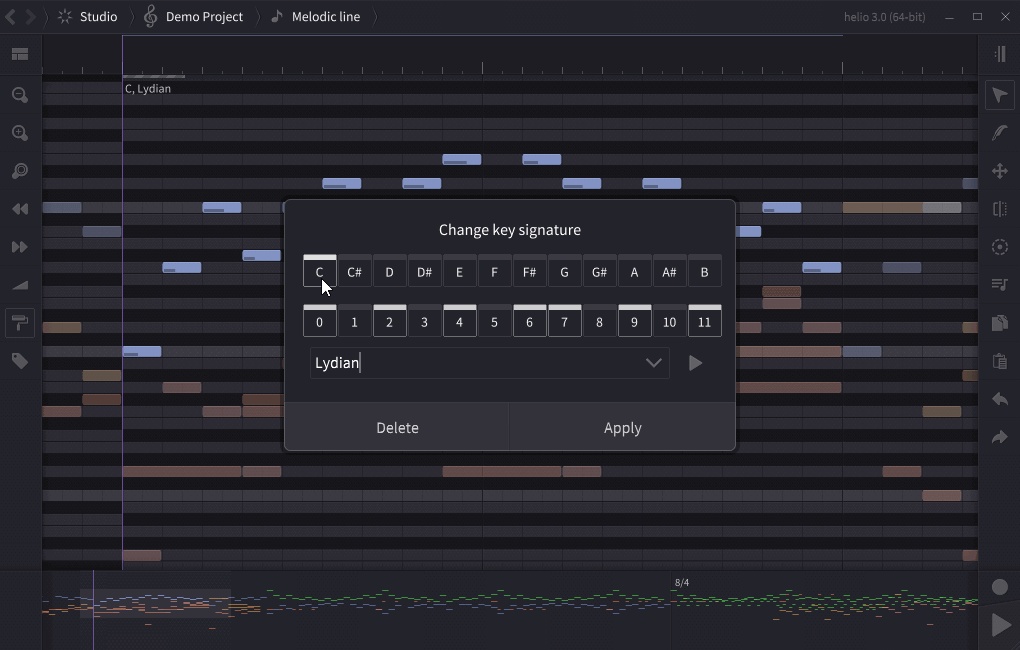Image resolution: width=1020 pixels, height=650 pixels.
Task: Select the pen draw tool
Action: pyautogui.click(x=1000, y=133)
